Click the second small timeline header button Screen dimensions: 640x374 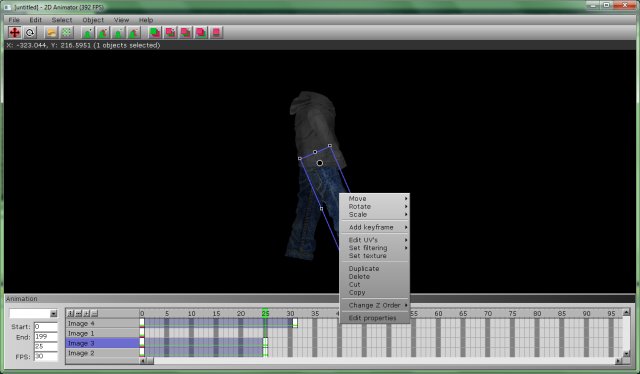79,314
